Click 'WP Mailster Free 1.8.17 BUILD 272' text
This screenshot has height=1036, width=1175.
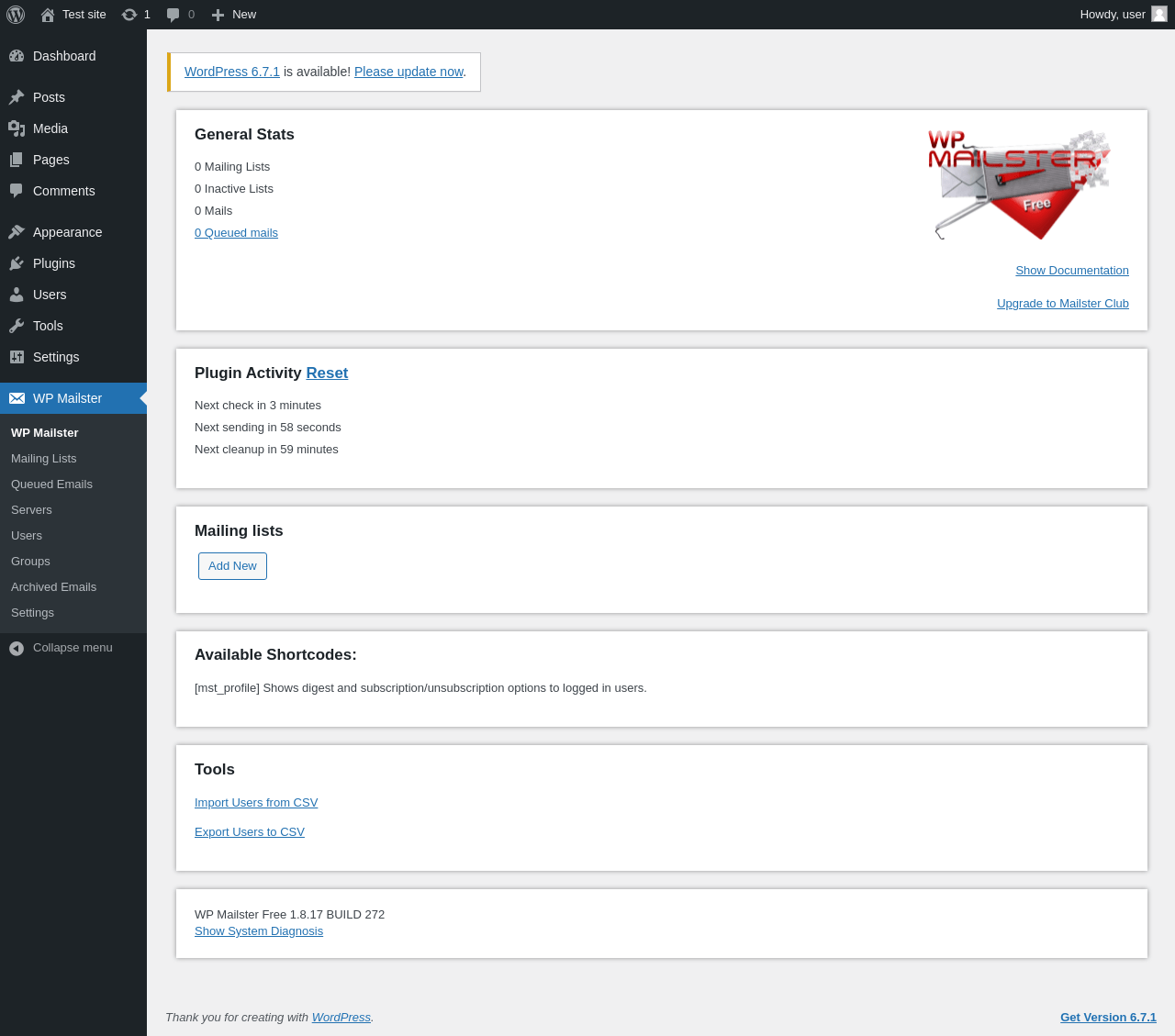coord(289,915)
